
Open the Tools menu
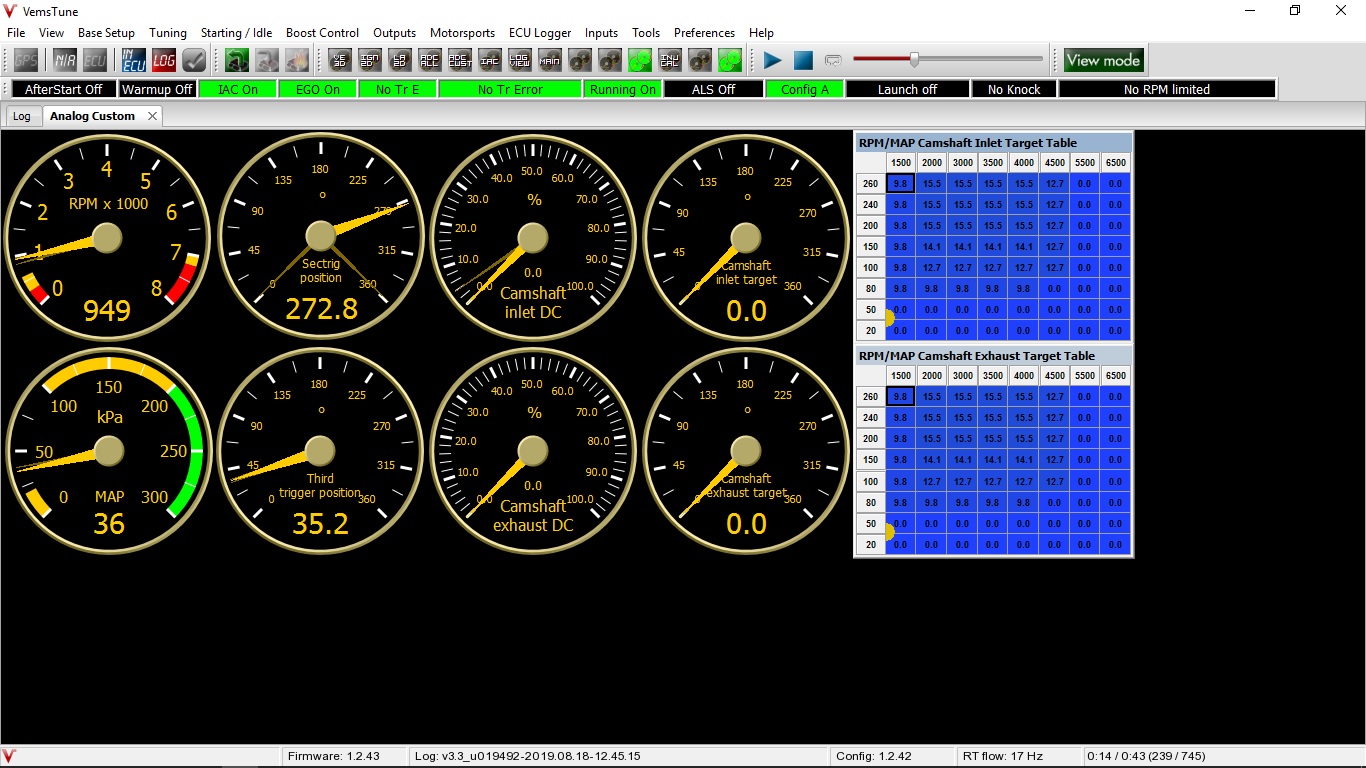[x=646, y=33]
